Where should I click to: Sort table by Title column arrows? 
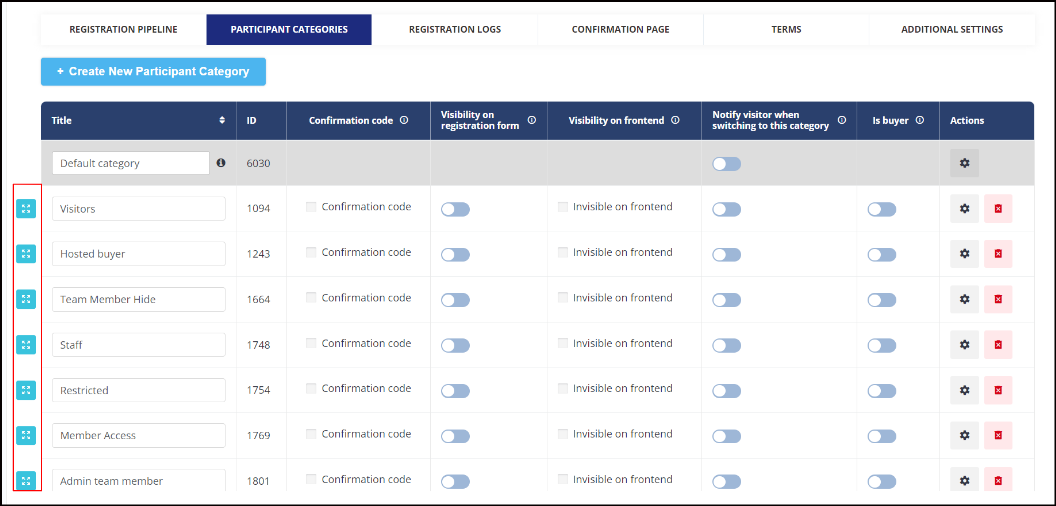pos(222,121)
